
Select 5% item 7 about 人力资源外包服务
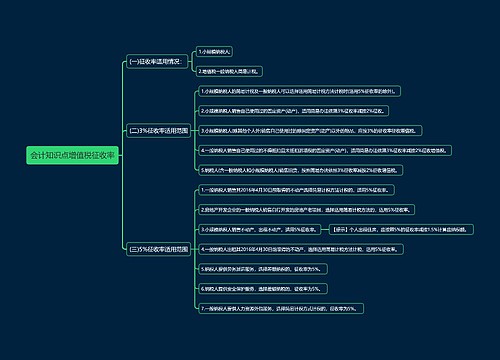click(x=281, y=308)
